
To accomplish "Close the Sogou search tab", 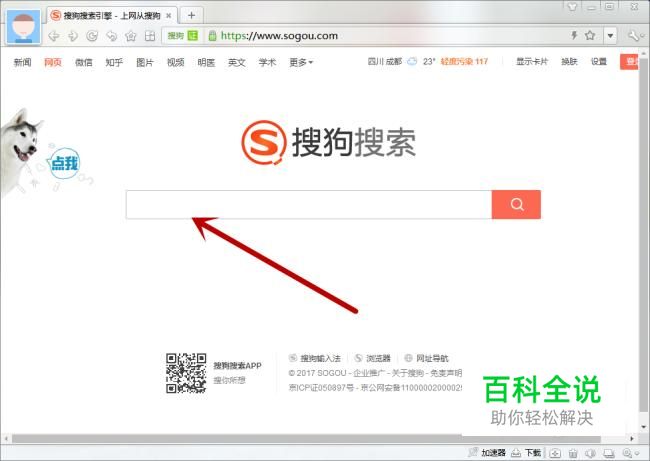I will tap(169, 16).
